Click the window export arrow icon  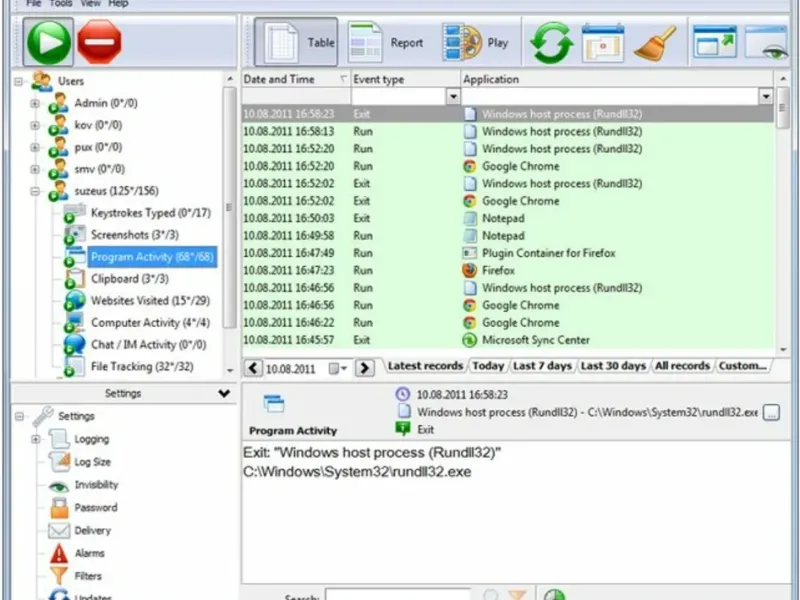[x=715, y=42]
